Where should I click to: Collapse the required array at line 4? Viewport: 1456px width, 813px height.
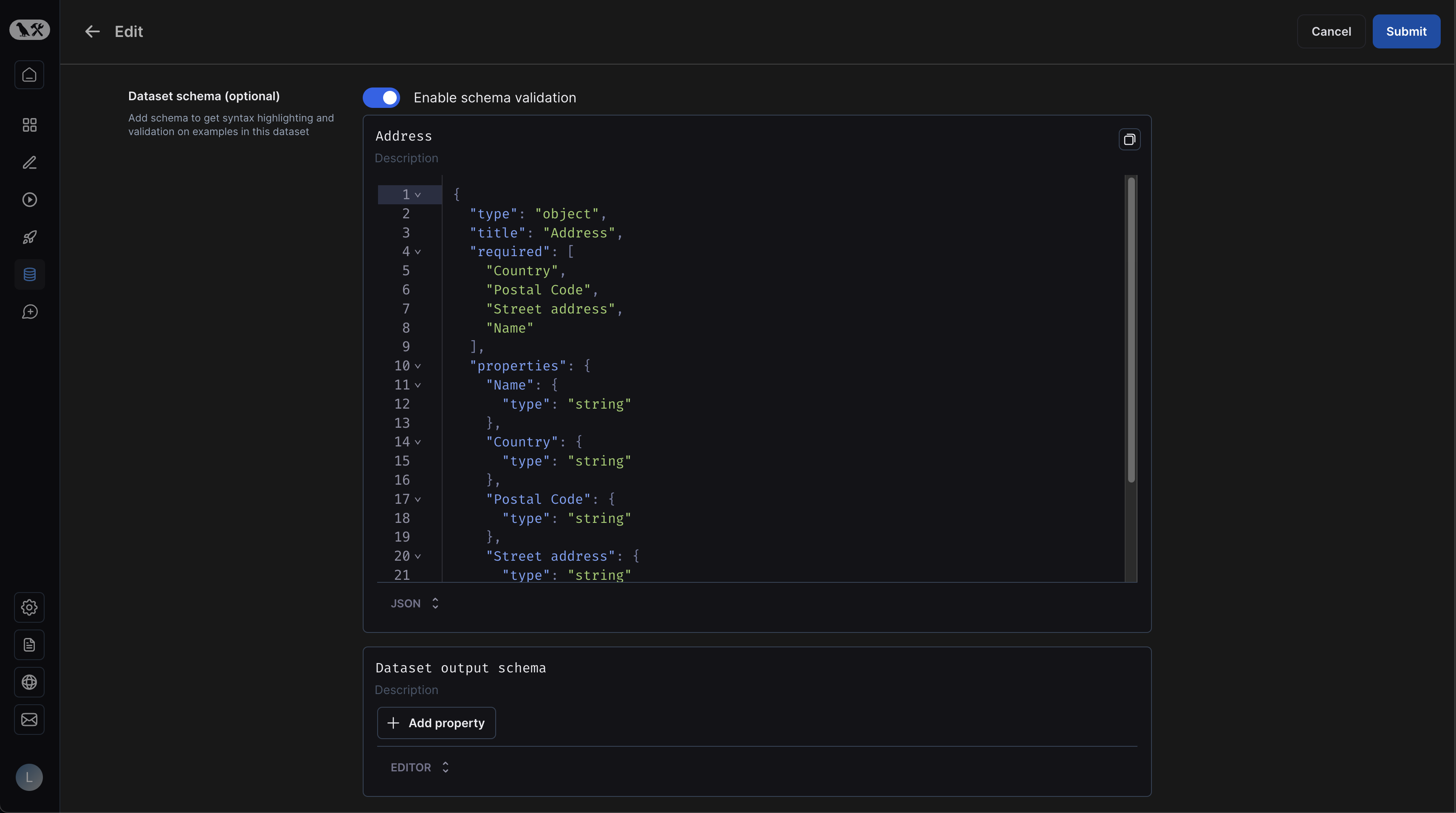pos(418,252)
